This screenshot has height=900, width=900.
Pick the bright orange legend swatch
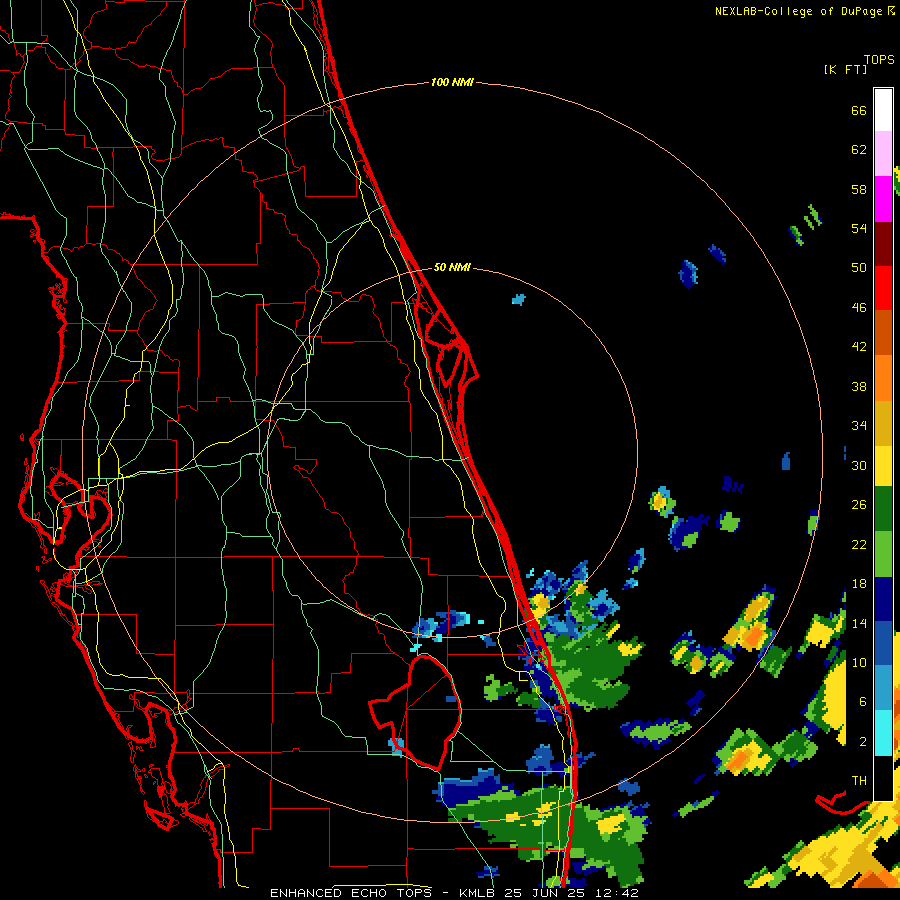click(x=883, y=377)
